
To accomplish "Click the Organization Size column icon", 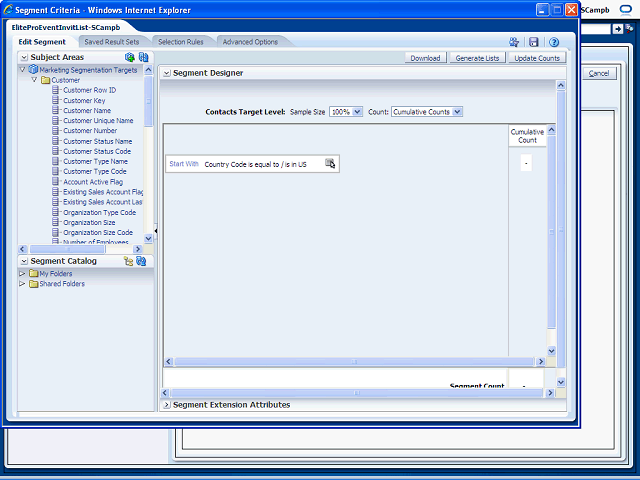I will 56,222.
